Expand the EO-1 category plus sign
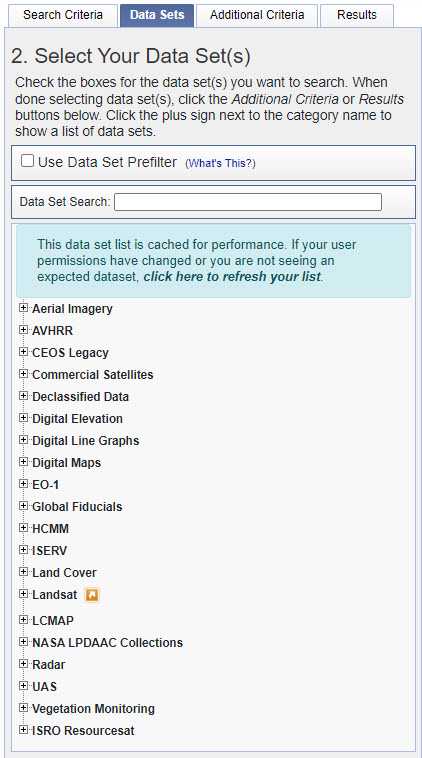The width and height of the screenshot is (422, 758). [23, 484]
